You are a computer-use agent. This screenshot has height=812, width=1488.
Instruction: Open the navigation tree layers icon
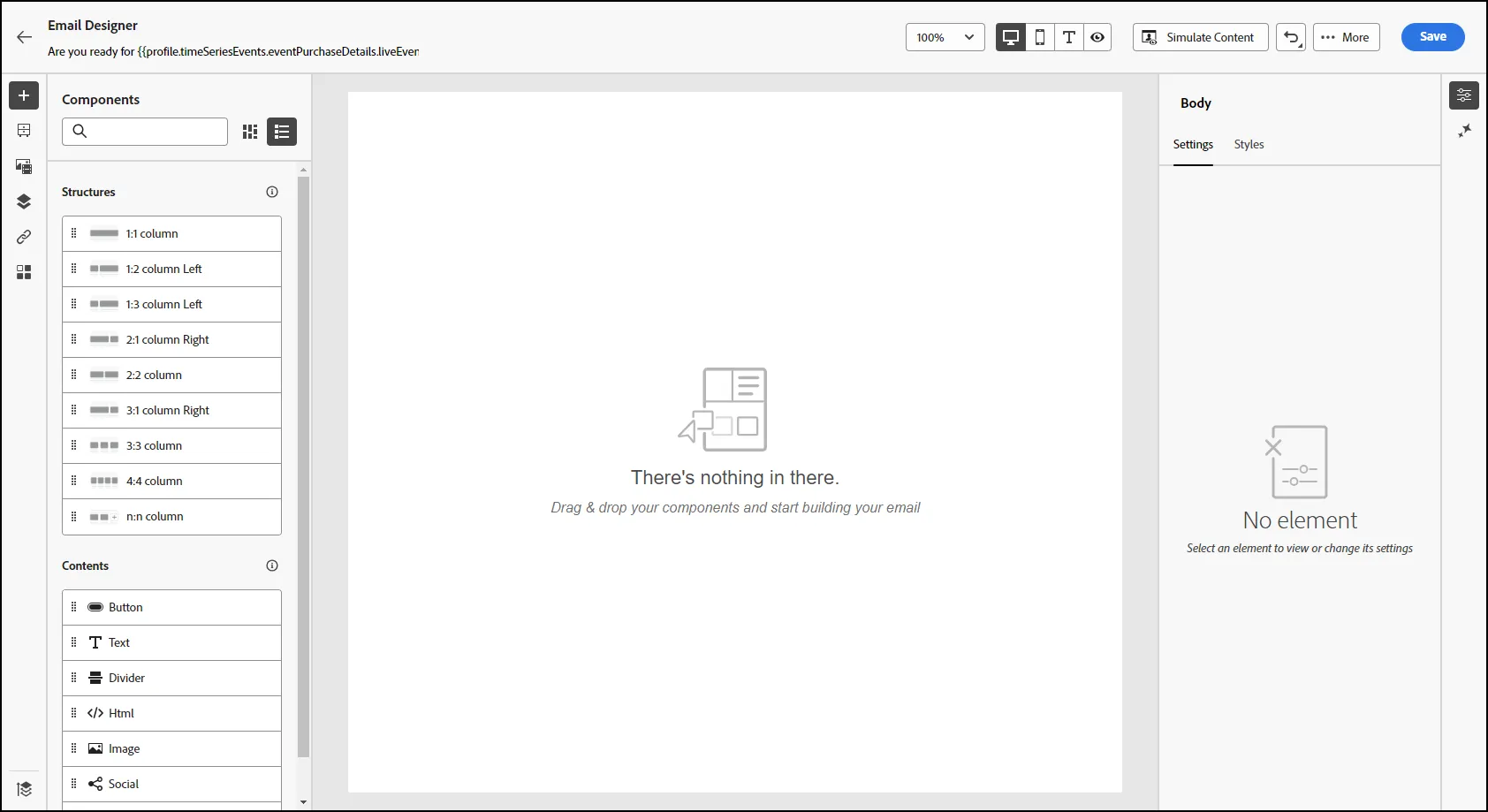tap(24, 201)
